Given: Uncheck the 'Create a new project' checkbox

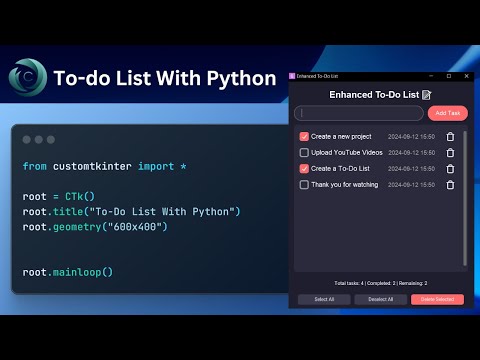Looking at the screenshot, I should (x=304, y=137).
